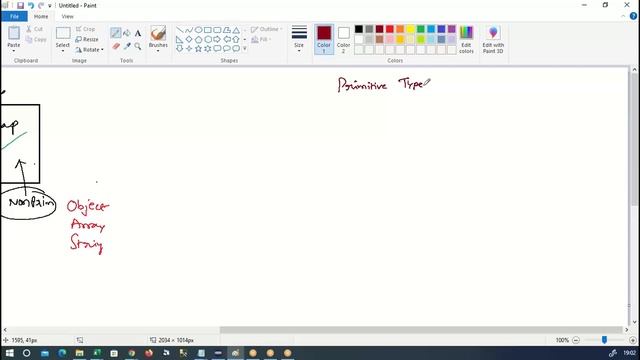Select the Text tool

click(138, 33)
